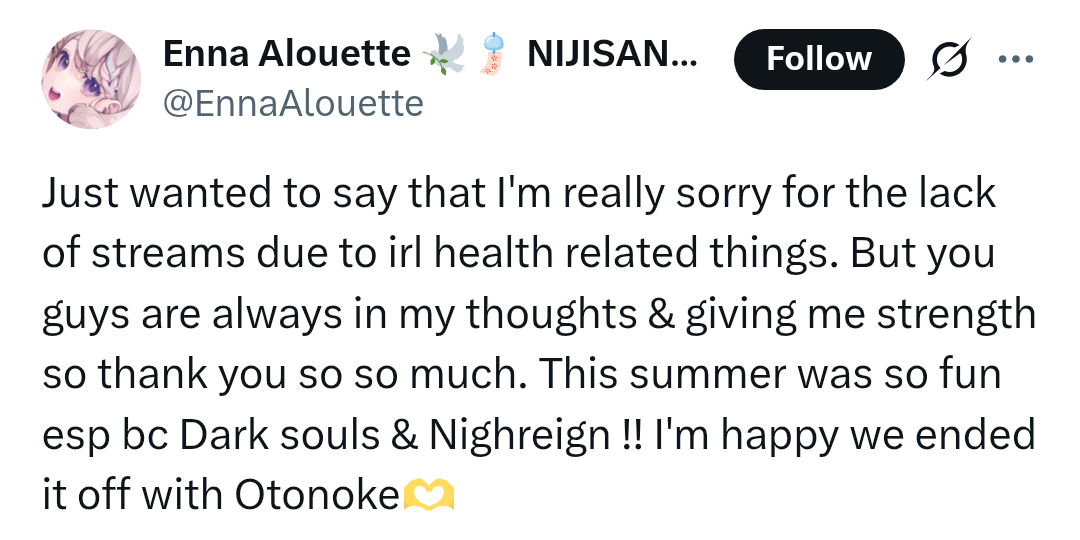Screen dimensions: 1080x540
Task: Click the Follow button
Action: 818,59
